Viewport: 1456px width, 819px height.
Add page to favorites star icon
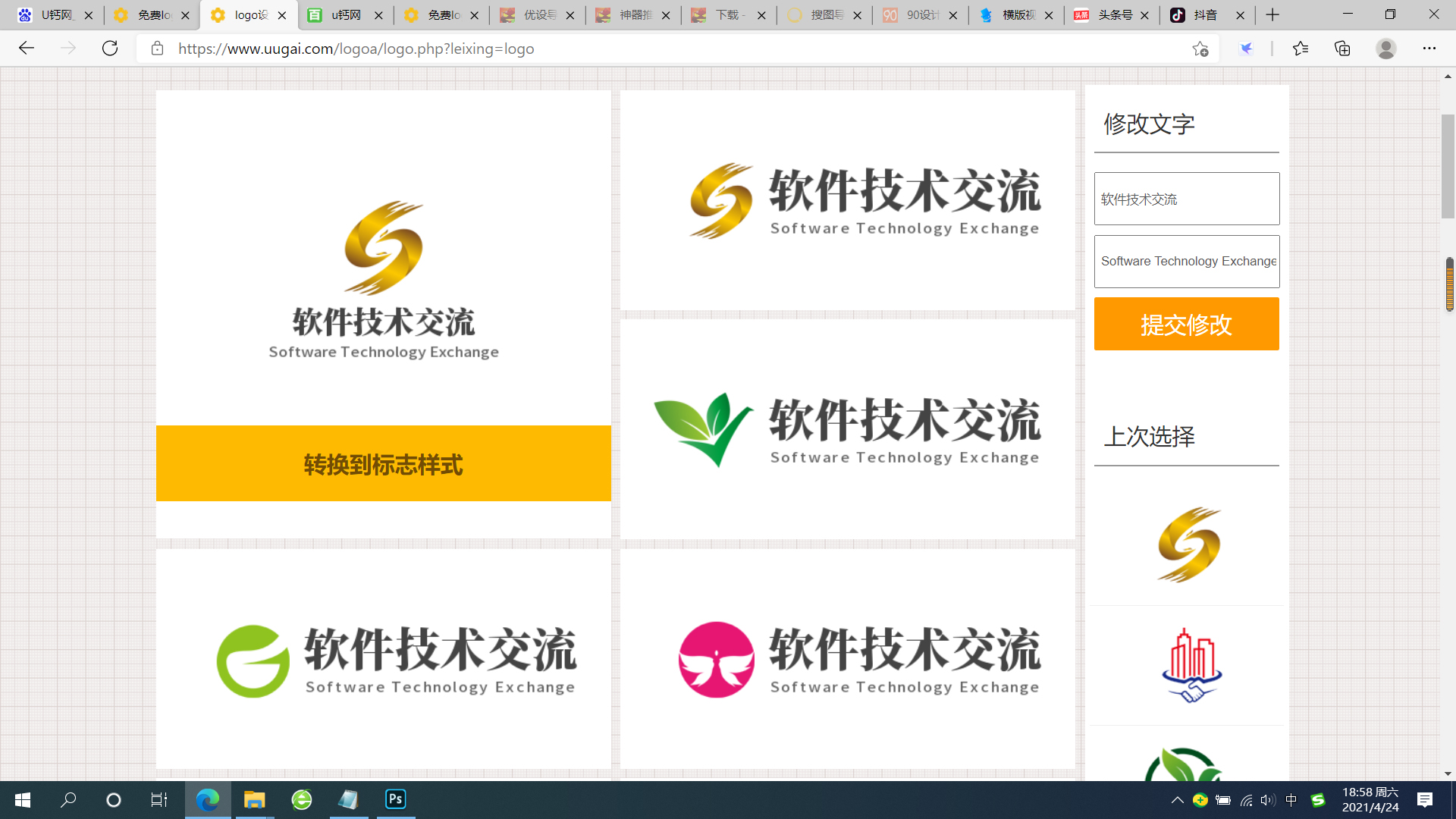tap(1200, 49)
